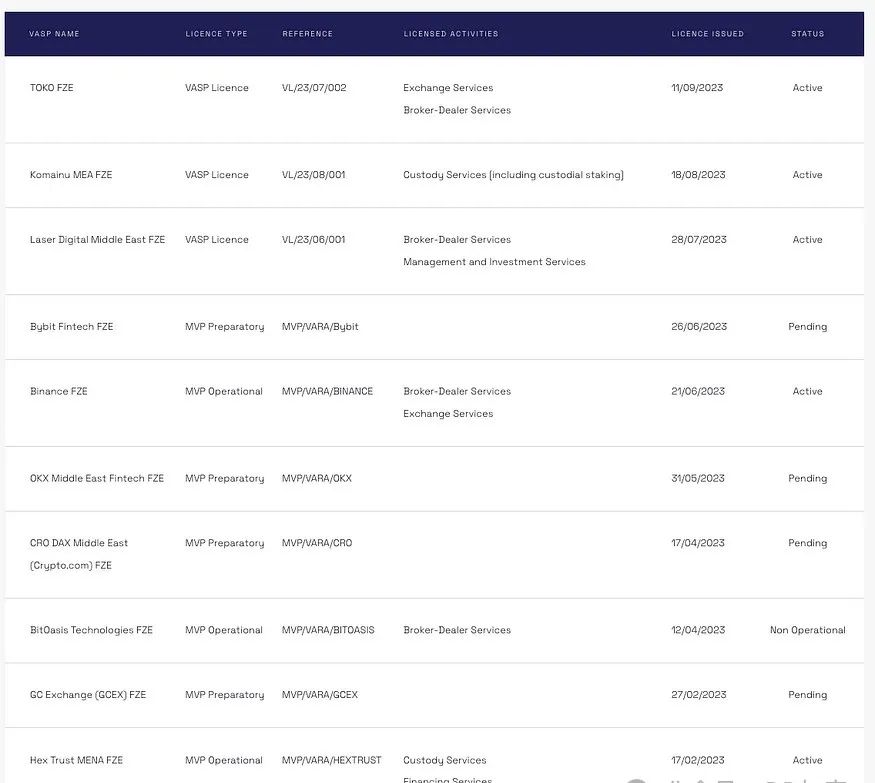Select reference MVP/VARA/BINANCE
This screenshot has height=783, width=875.
pos(327,391)
